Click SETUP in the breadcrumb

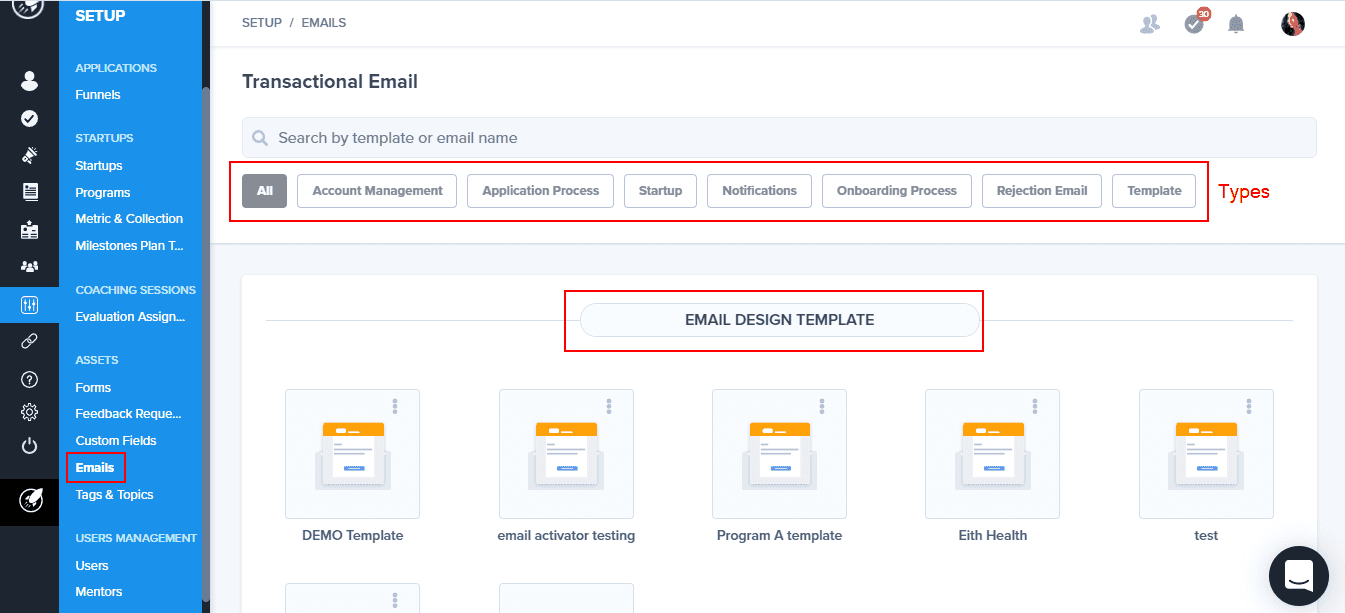pos(262,22)
